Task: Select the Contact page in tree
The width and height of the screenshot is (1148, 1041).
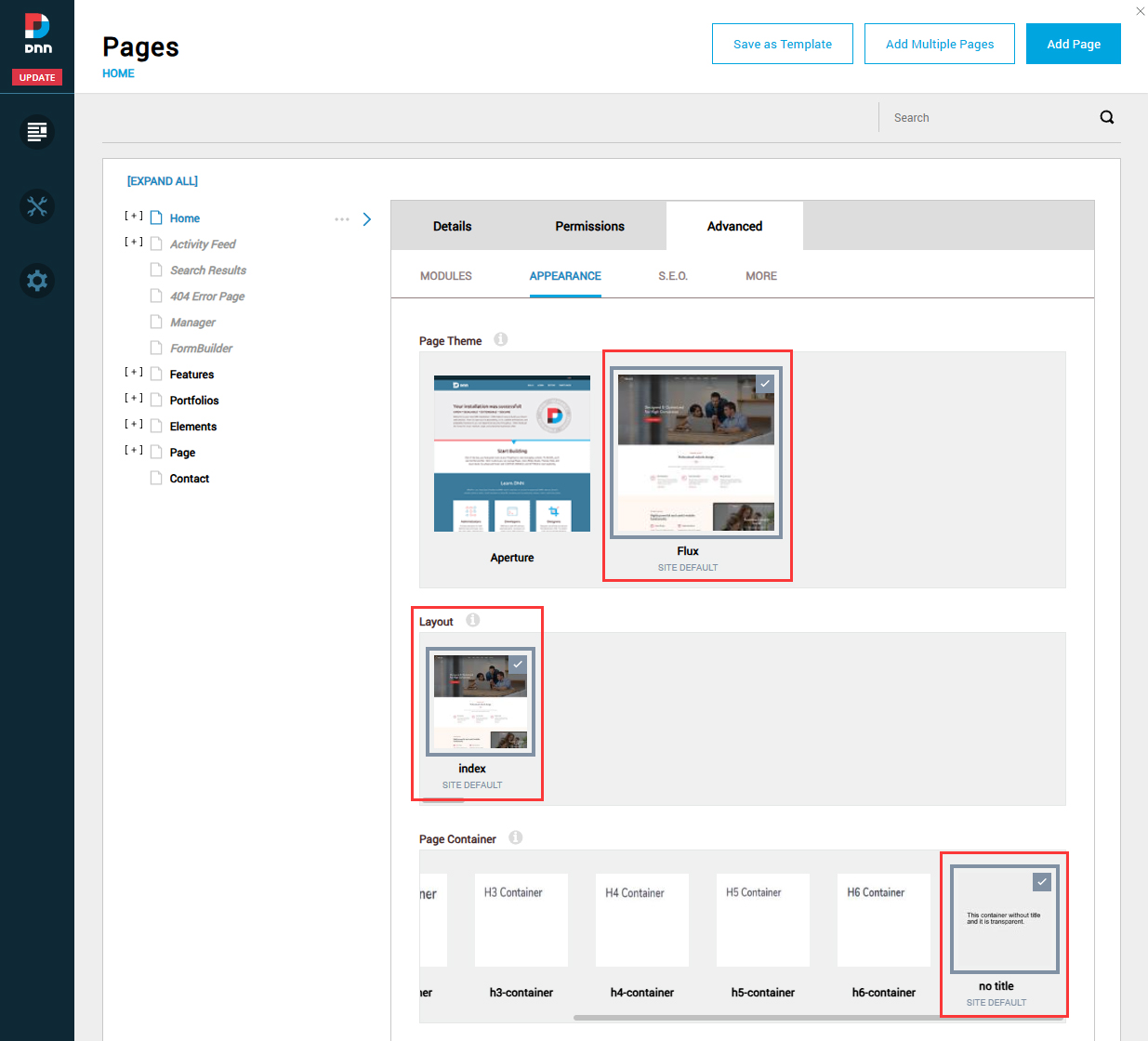Action: pos(190,479)
